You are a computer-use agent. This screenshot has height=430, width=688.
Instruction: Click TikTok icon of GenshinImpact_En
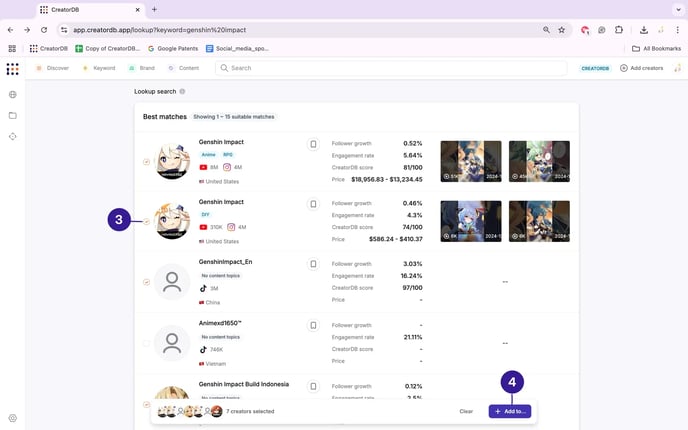[x=203, y=288]
